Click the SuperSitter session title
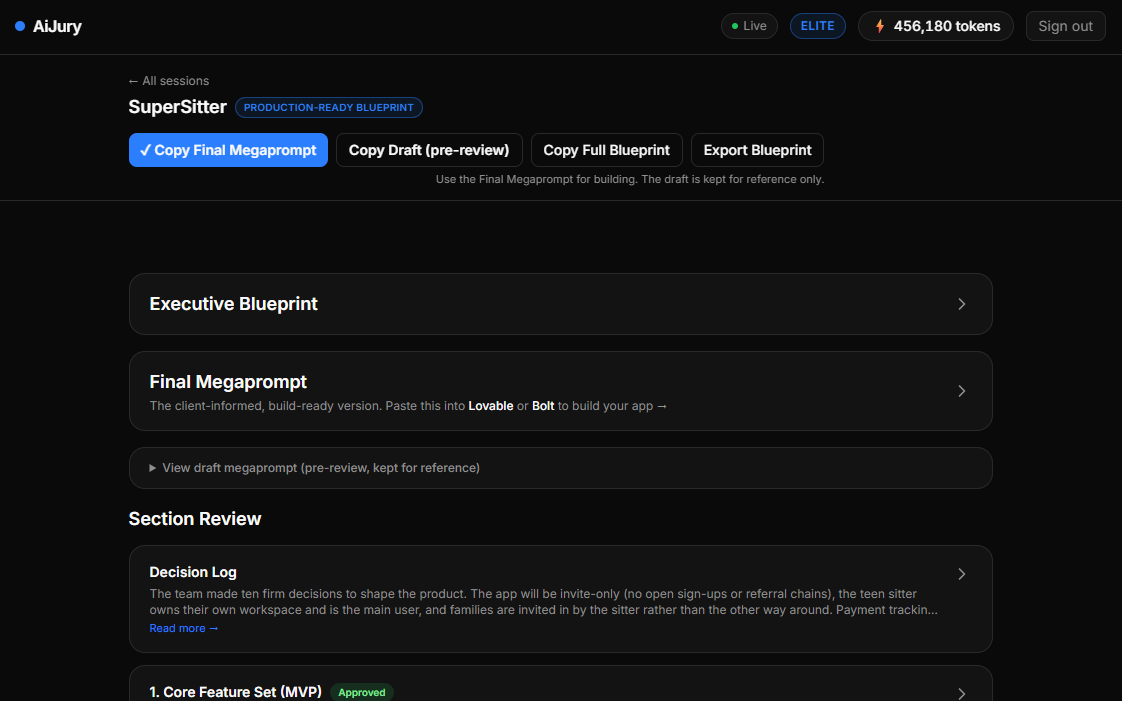1122x701 pixels. tap(177, 107)
